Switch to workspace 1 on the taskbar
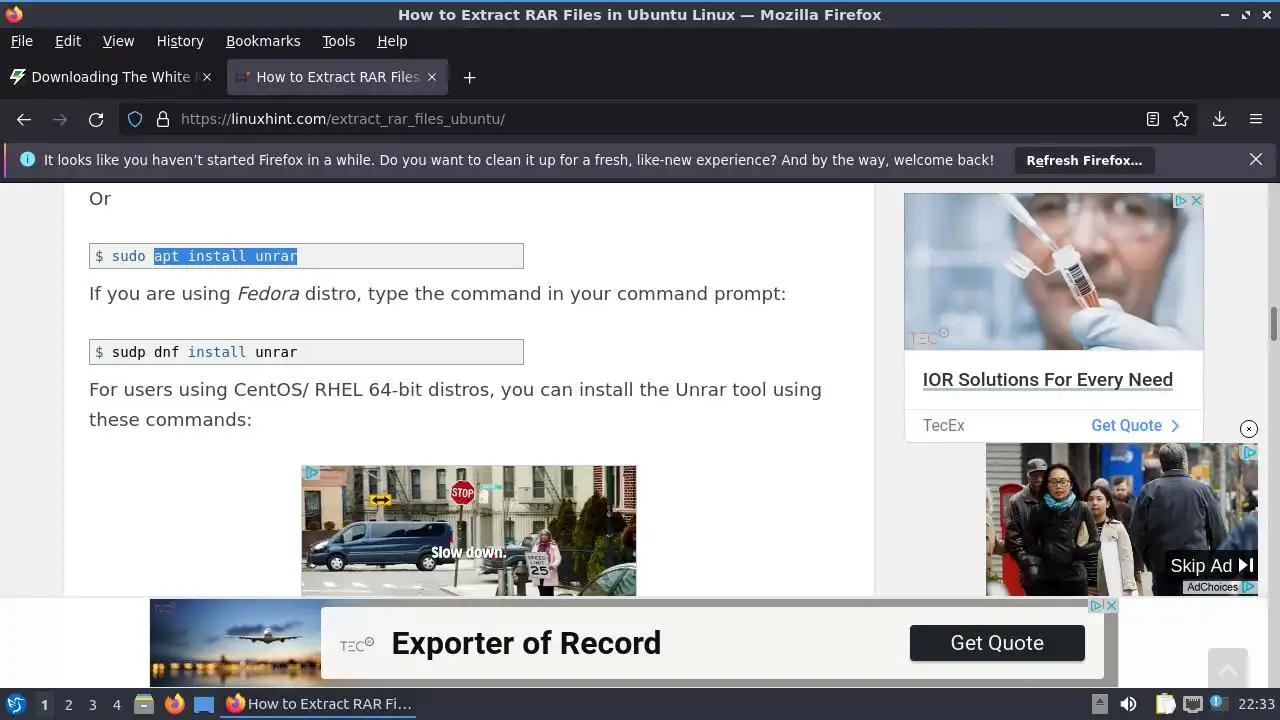 coord(44,704)
